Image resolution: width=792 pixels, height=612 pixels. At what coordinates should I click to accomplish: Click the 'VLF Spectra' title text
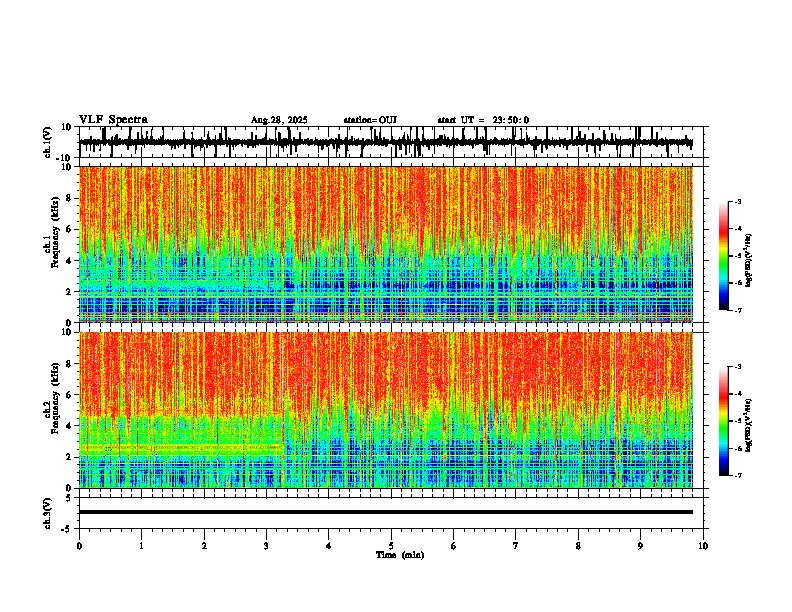click(113, 120)
